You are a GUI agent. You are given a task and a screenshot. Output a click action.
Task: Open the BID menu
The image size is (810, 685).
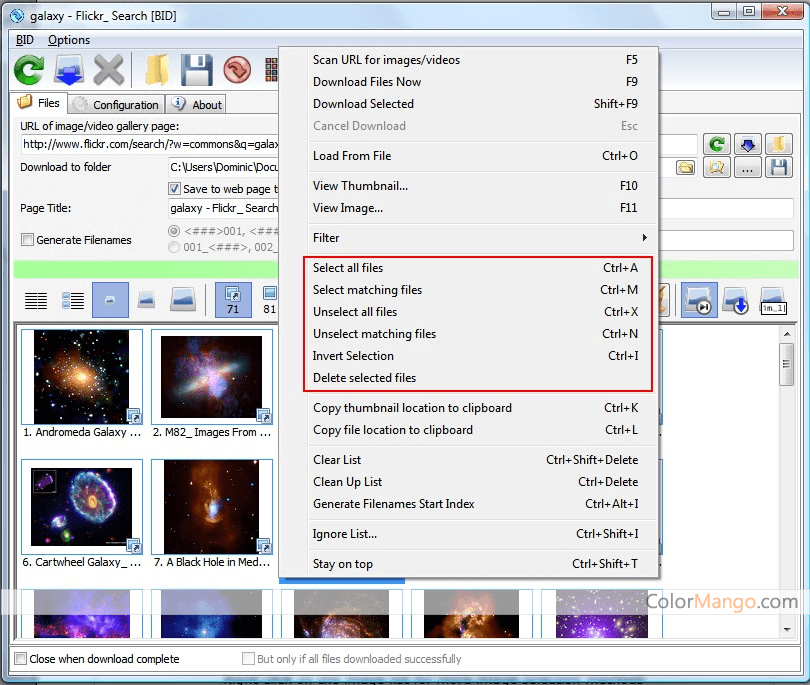(25, 40)
